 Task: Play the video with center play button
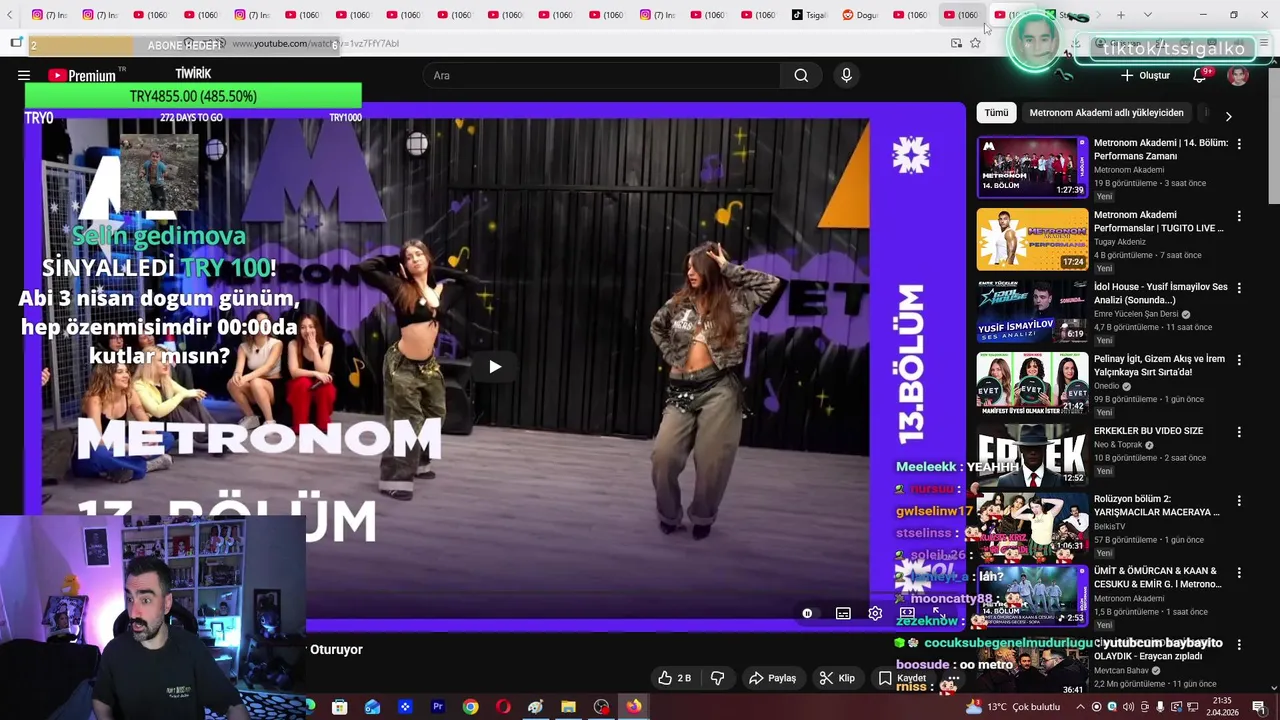coord(495,367)
